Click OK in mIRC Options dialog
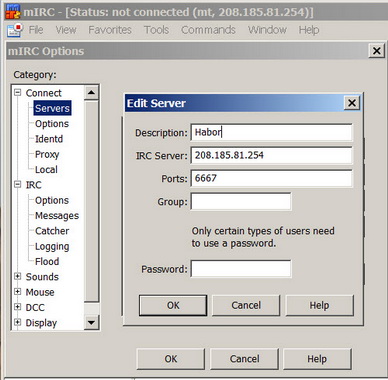This screenshot has height=380, width=388. (x=171, y=359)
